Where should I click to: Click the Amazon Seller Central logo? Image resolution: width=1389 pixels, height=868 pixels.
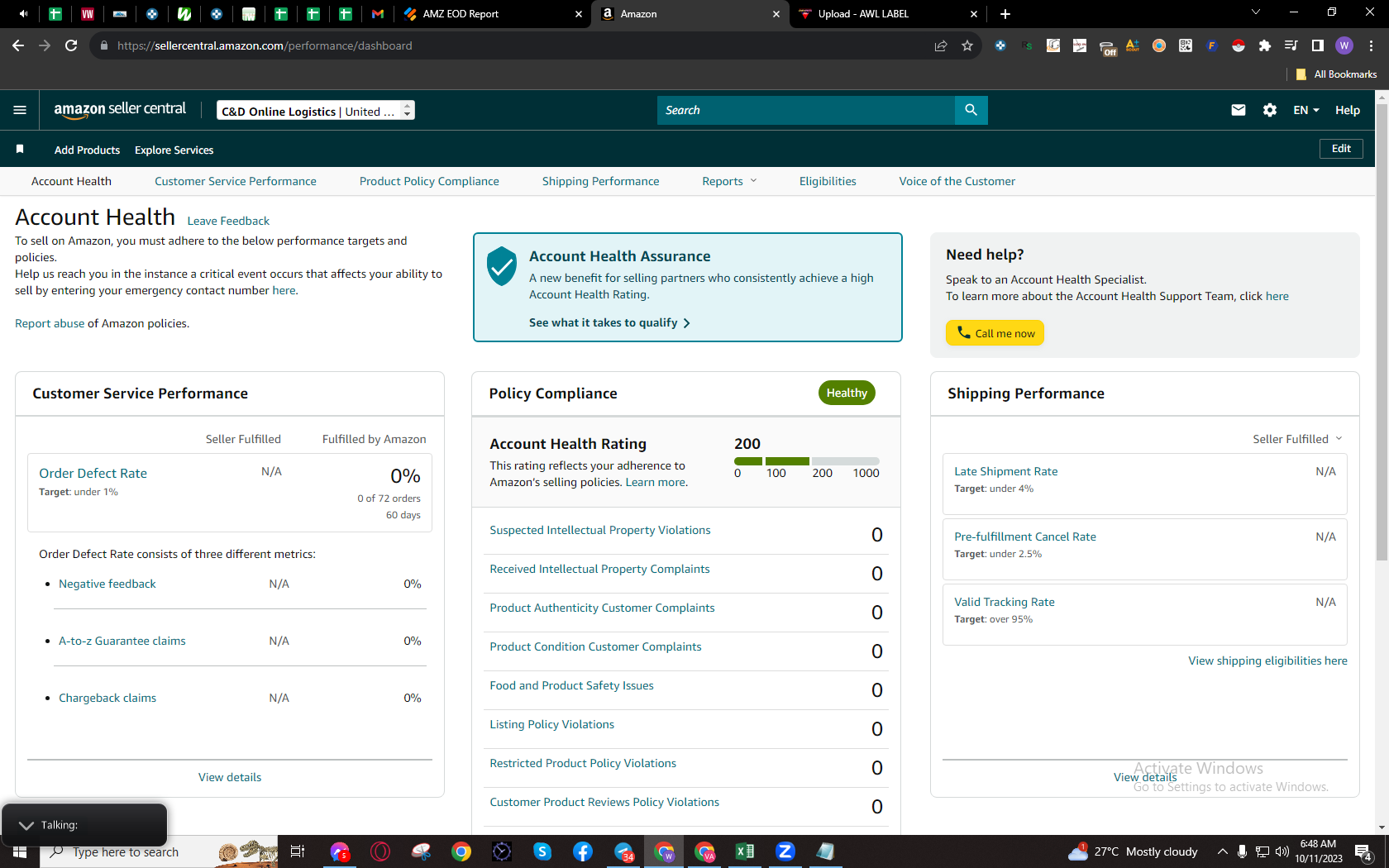(x=120, y=110)
